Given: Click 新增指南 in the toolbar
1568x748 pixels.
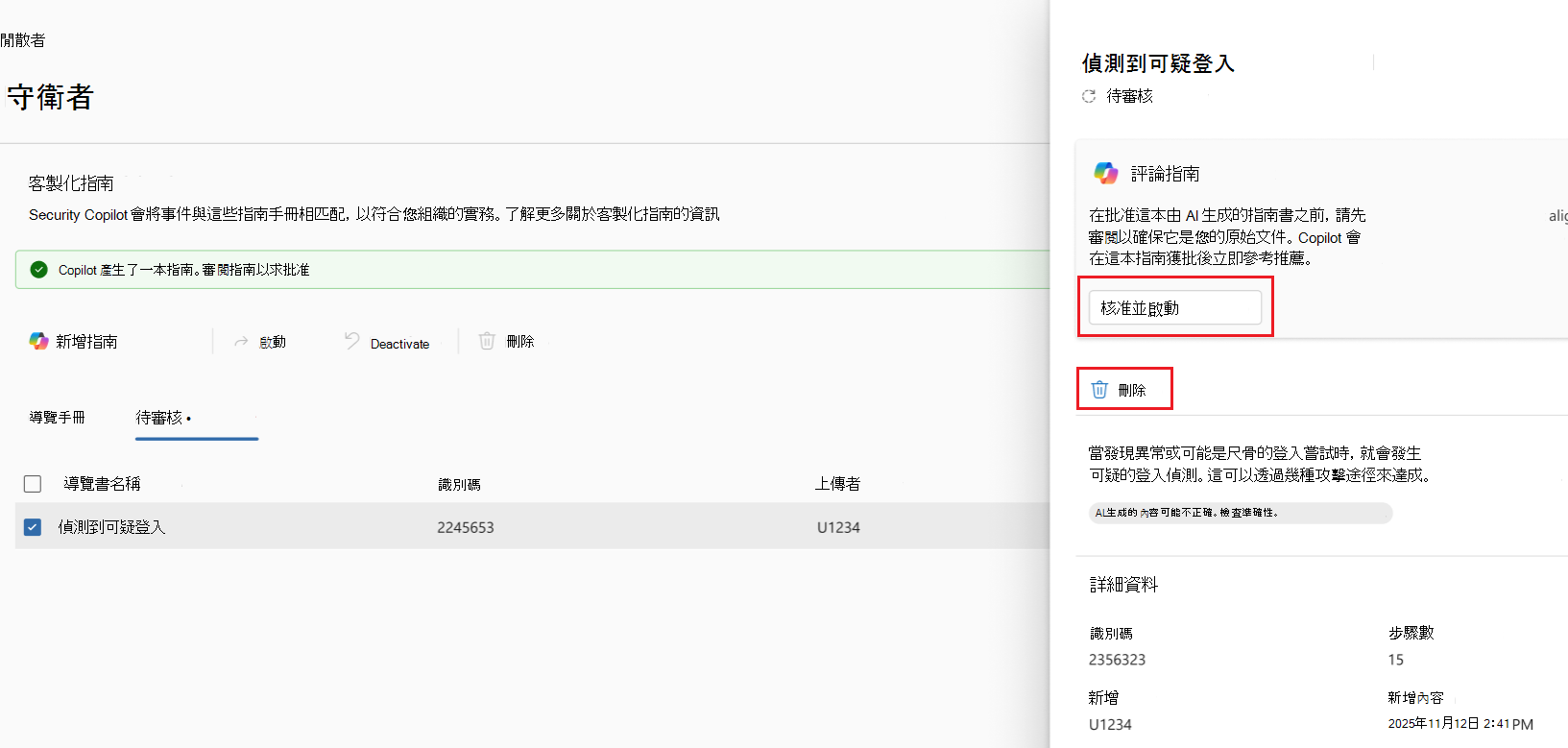Looking at the screenshot, I should (x=86, y=342).
